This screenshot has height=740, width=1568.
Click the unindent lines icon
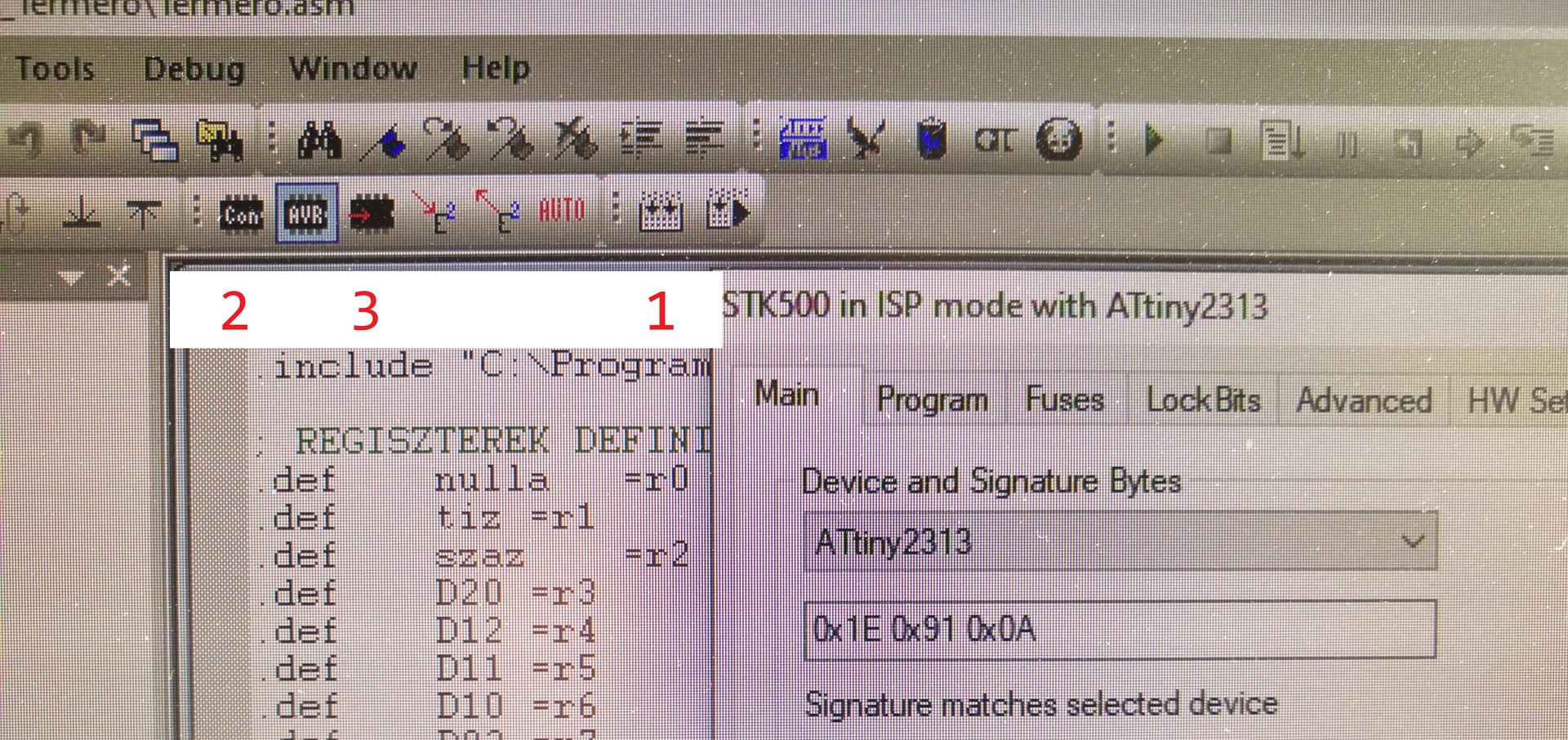(705, 140)
